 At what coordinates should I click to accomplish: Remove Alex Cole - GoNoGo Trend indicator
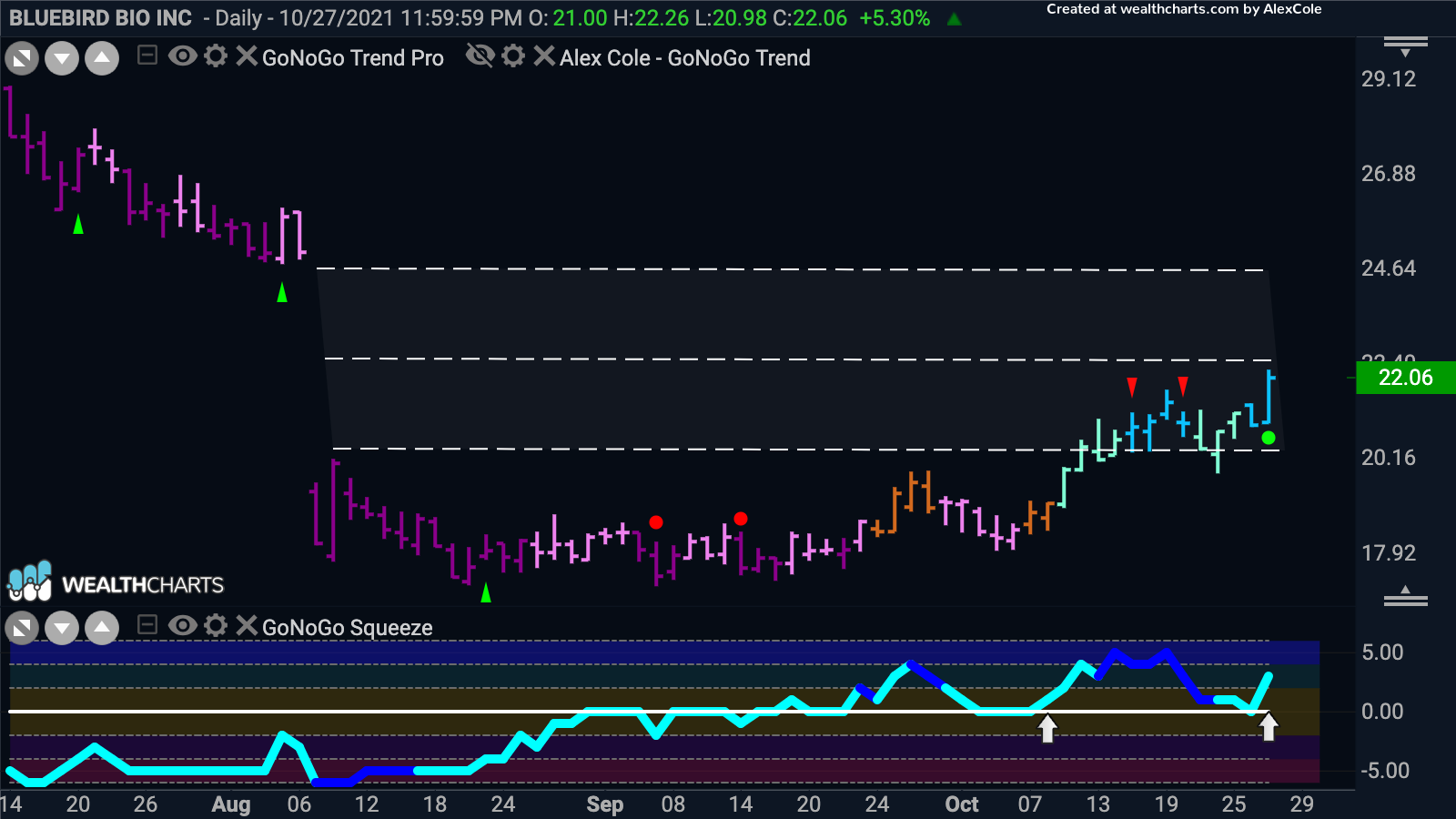543,56
